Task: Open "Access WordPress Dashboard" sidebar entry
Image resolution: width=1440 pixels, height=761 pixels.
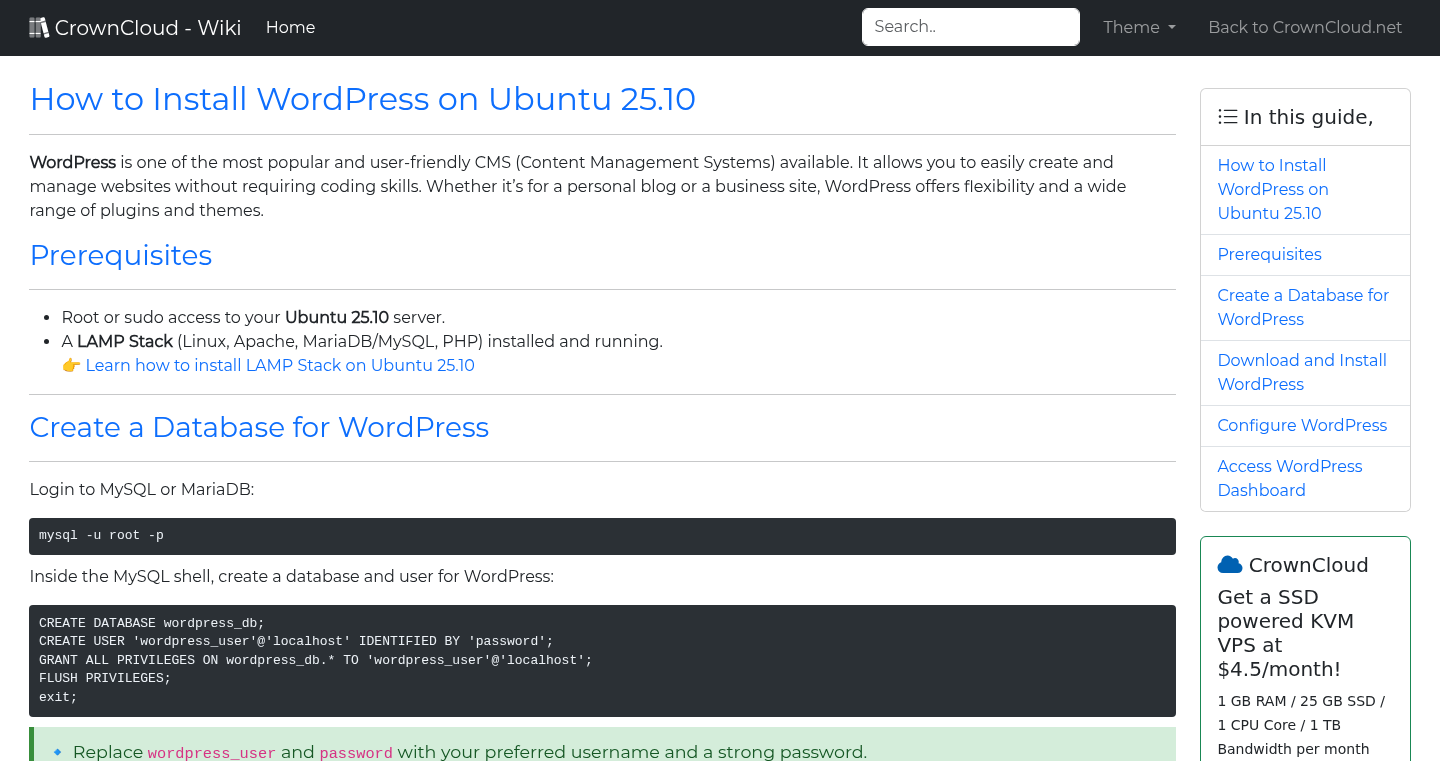Action: click(1289, 478)
